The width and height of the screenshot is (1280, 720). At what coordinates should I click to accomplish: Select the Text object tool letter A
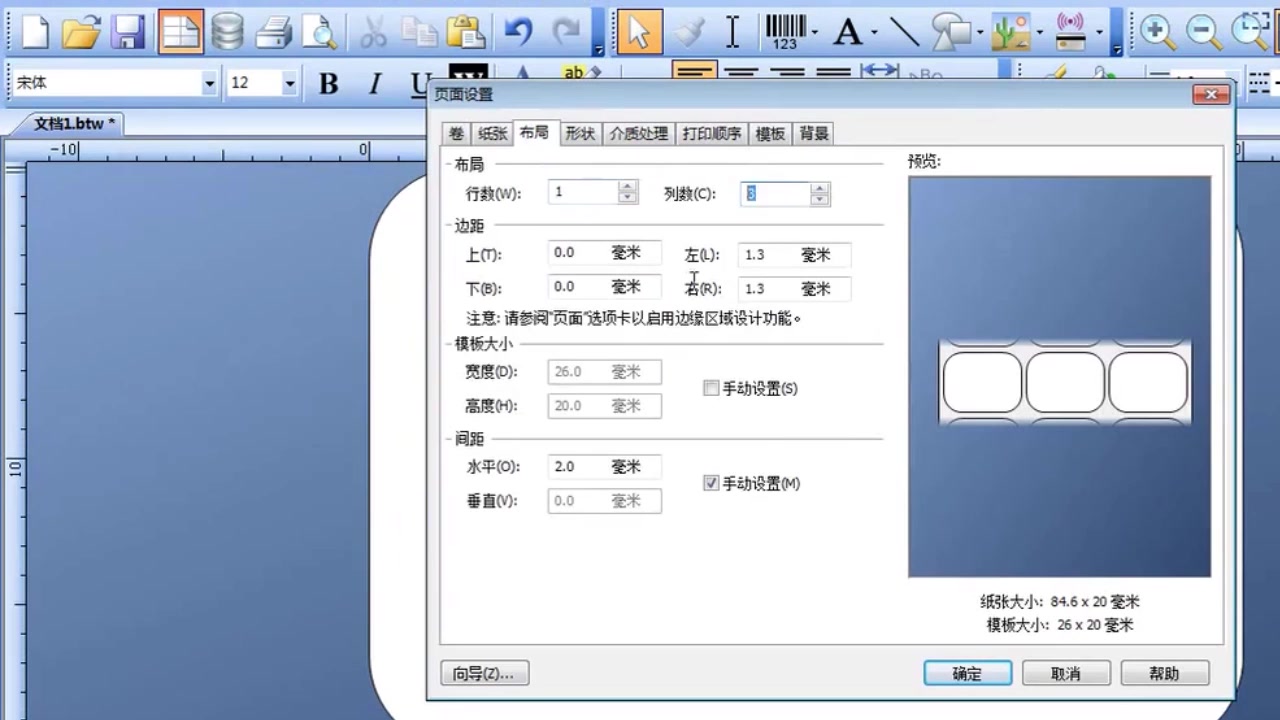pos(848,32)
